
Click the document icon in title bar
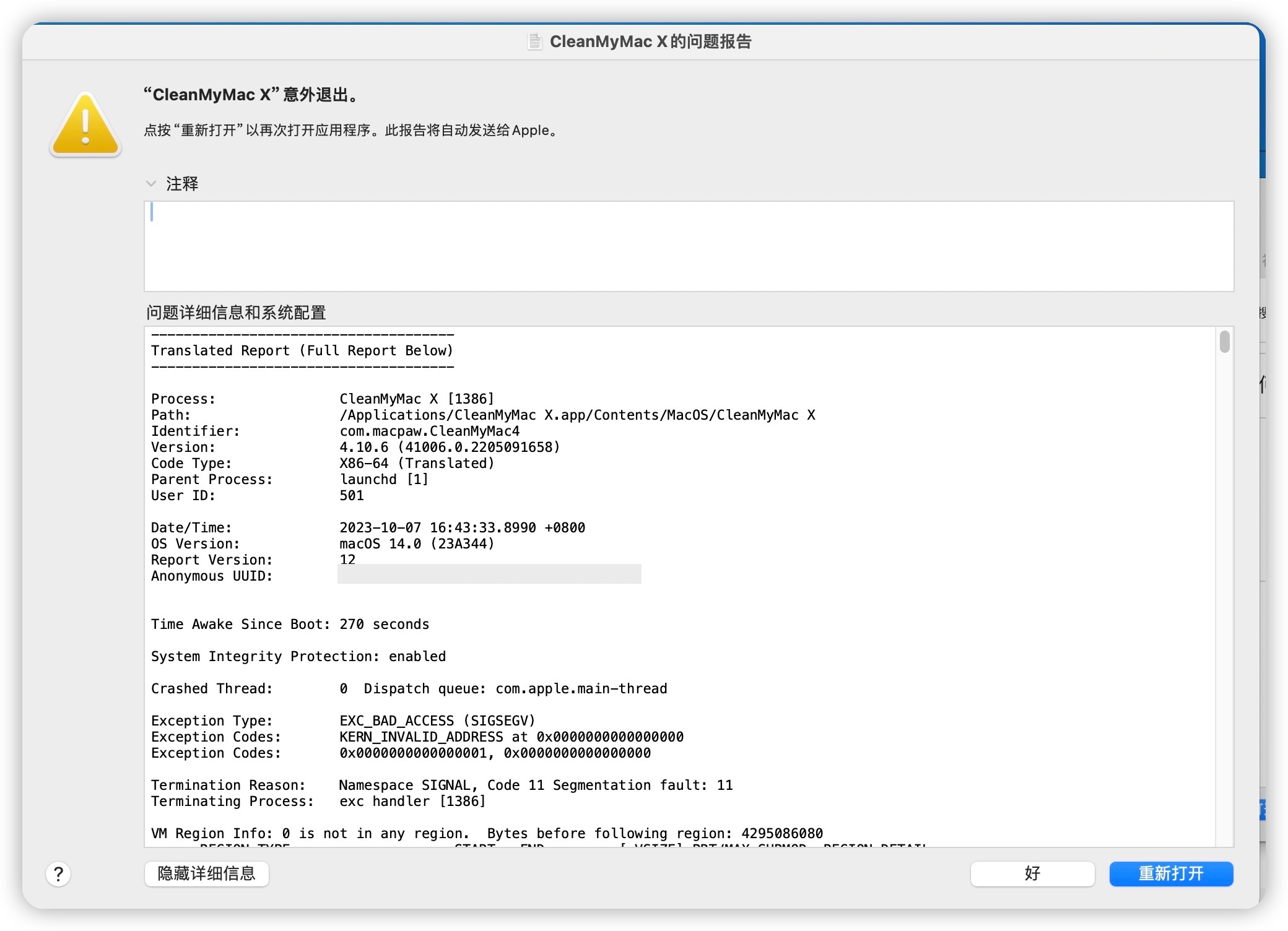point(534,41)
